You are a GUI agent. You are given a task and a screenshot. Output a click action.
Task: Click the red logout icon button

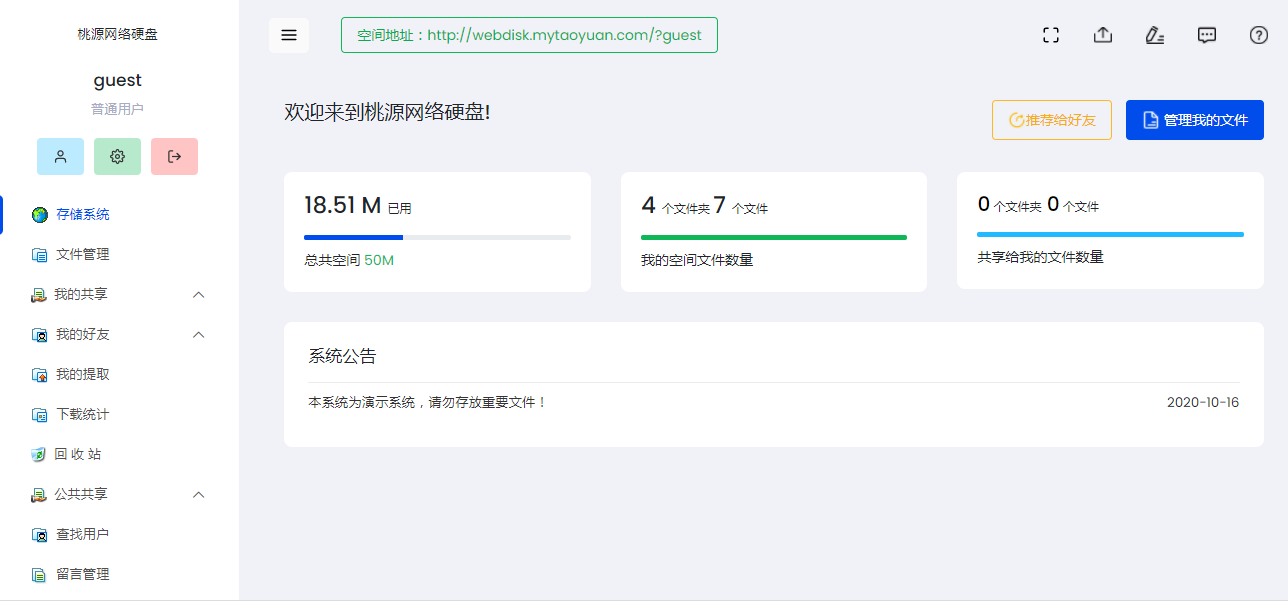point(174,157)
